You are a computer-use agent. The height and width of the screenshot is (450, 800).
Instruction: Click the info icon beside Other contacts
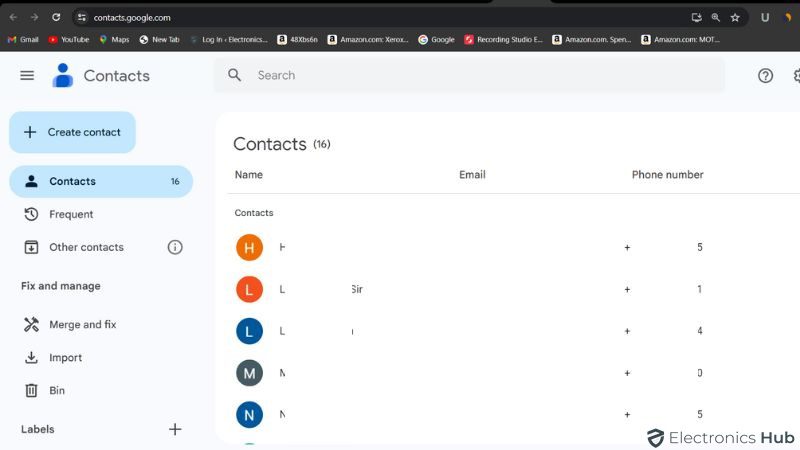pyautogui.click(x=175, y=247)
